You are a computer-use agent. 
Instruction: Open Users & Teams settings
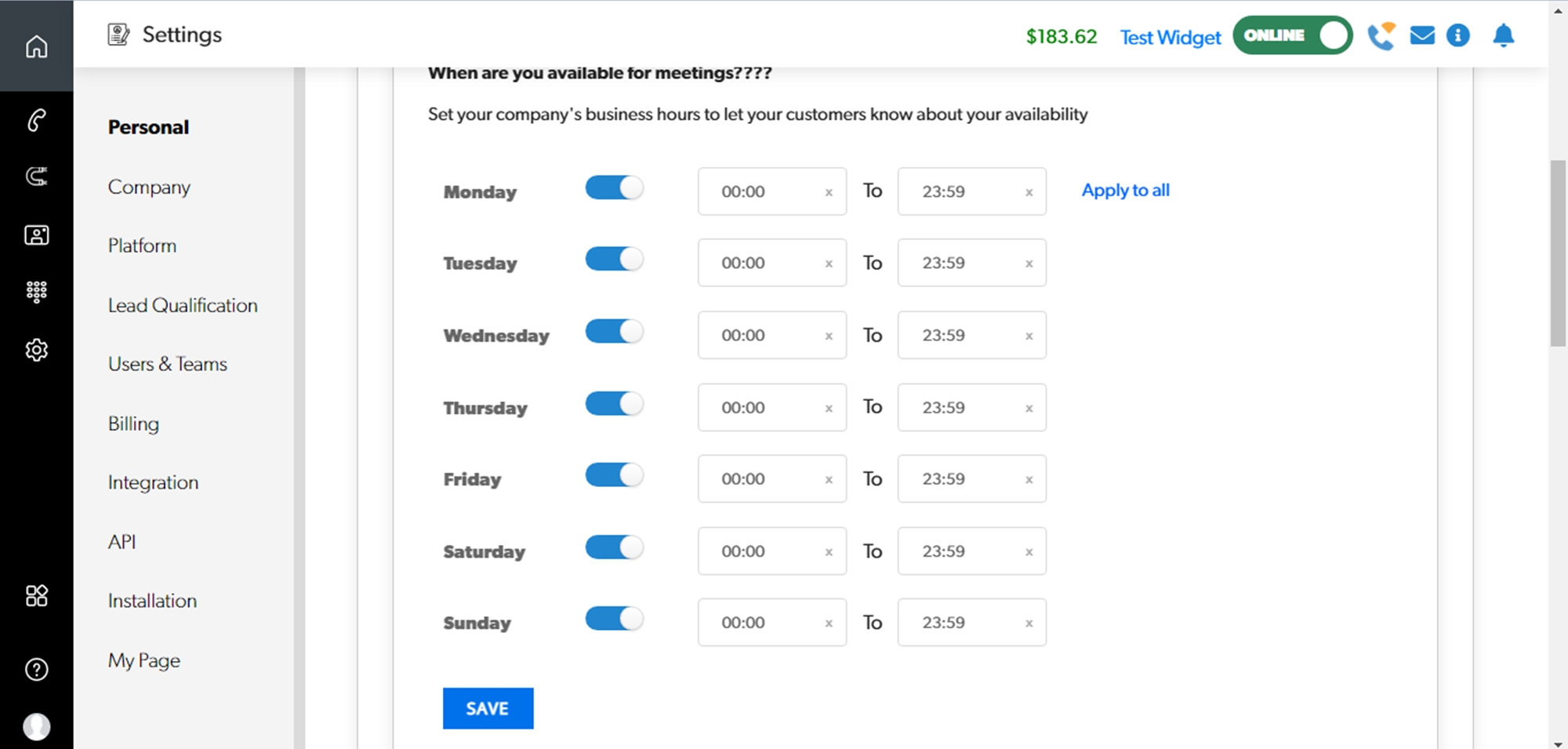click(x=167, y=364)
